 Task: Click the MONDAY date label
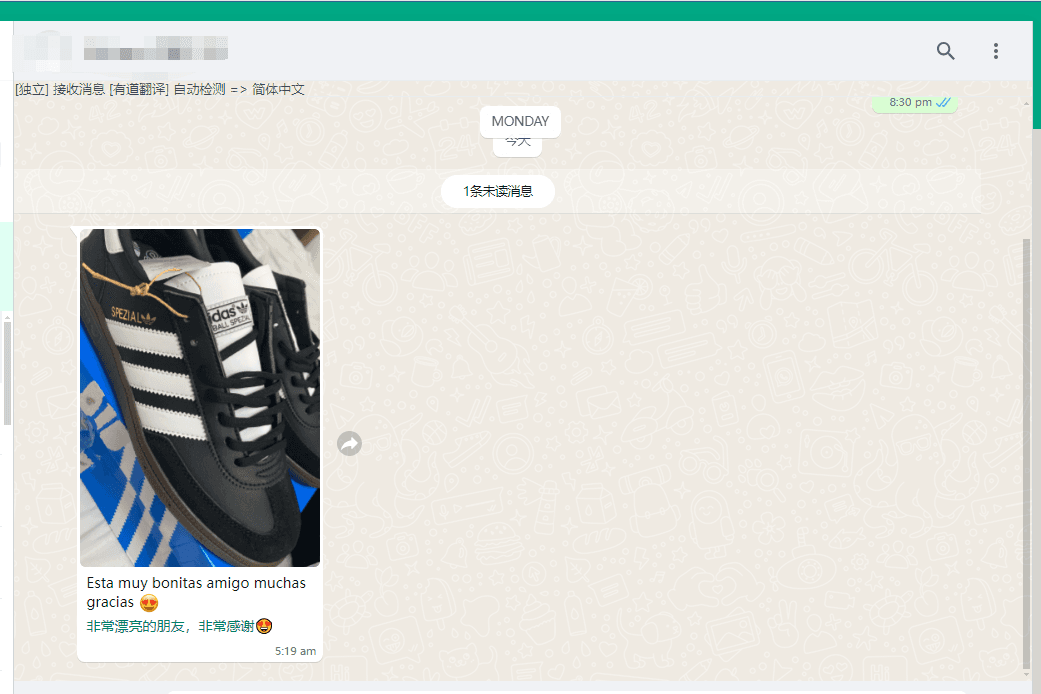click(x=520, y=121)
